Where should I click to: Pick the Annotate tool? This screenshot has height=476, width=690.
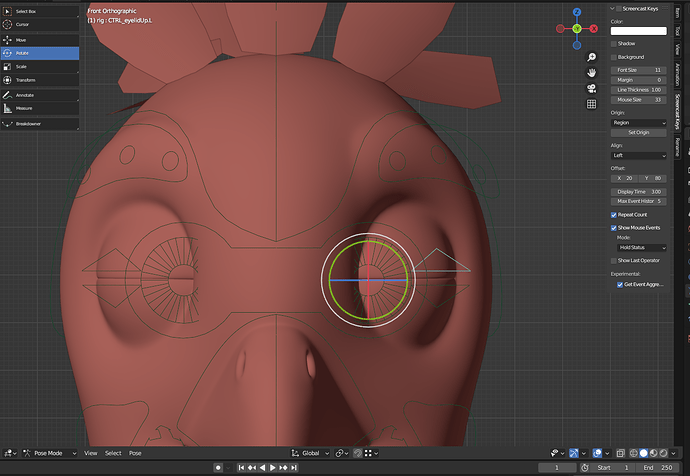pos(40,95)
